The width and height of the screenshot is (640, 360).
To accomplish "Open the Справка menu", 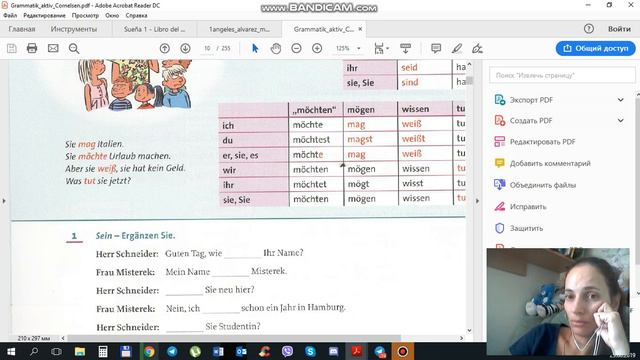I will (136, 16).
